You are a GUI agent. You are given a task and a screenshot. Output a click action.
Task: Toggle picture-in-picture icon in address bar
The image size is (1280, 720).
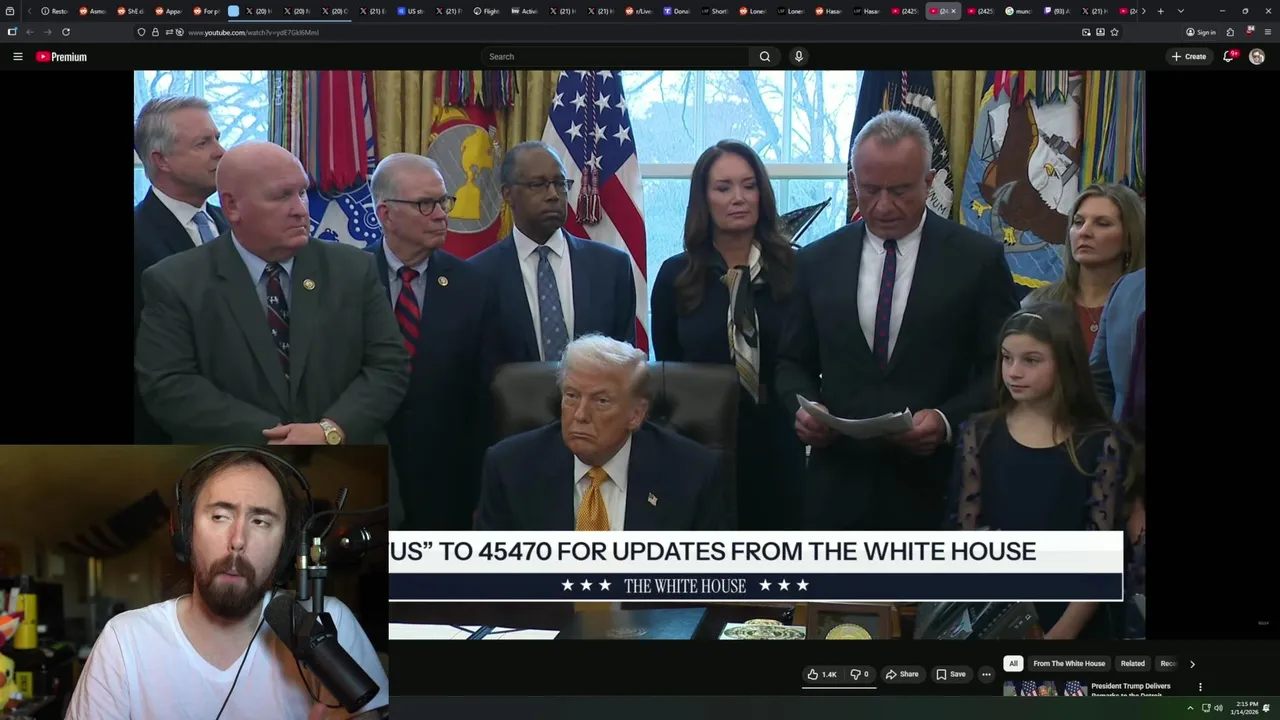(1086, 32)
